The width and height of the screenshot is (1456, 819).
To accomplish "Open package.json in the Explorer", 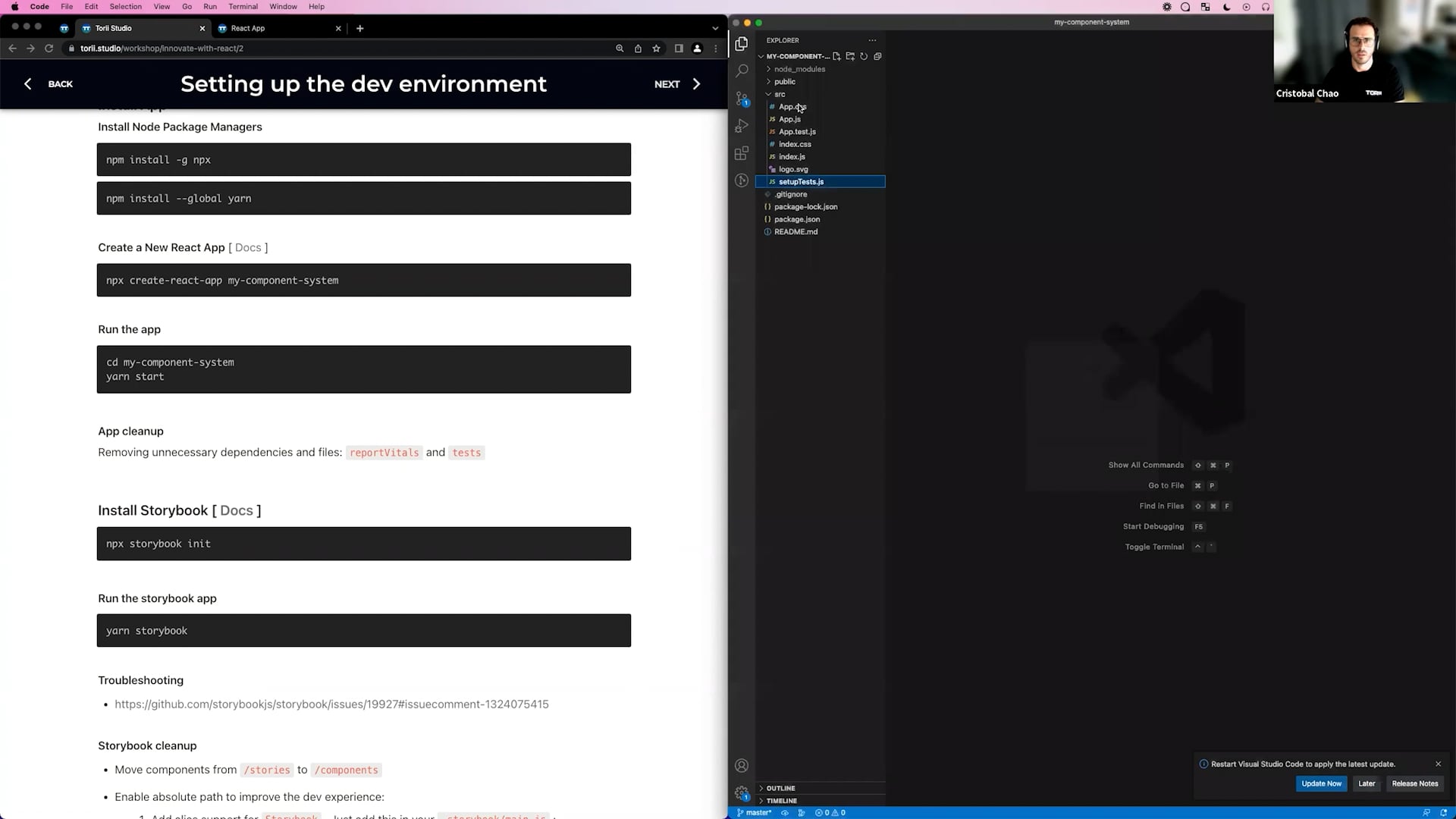I will point(821,219).
